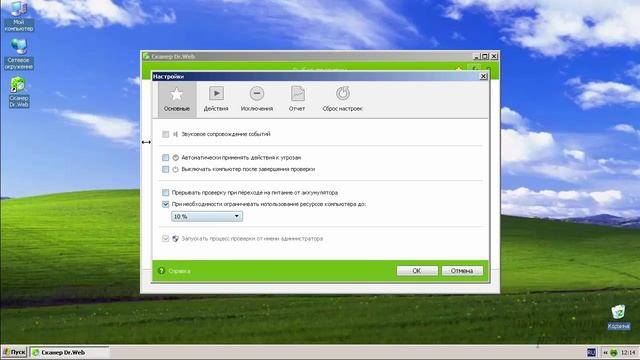
Task: Open the Пуск start menu
Action: [x=14, y=352]
